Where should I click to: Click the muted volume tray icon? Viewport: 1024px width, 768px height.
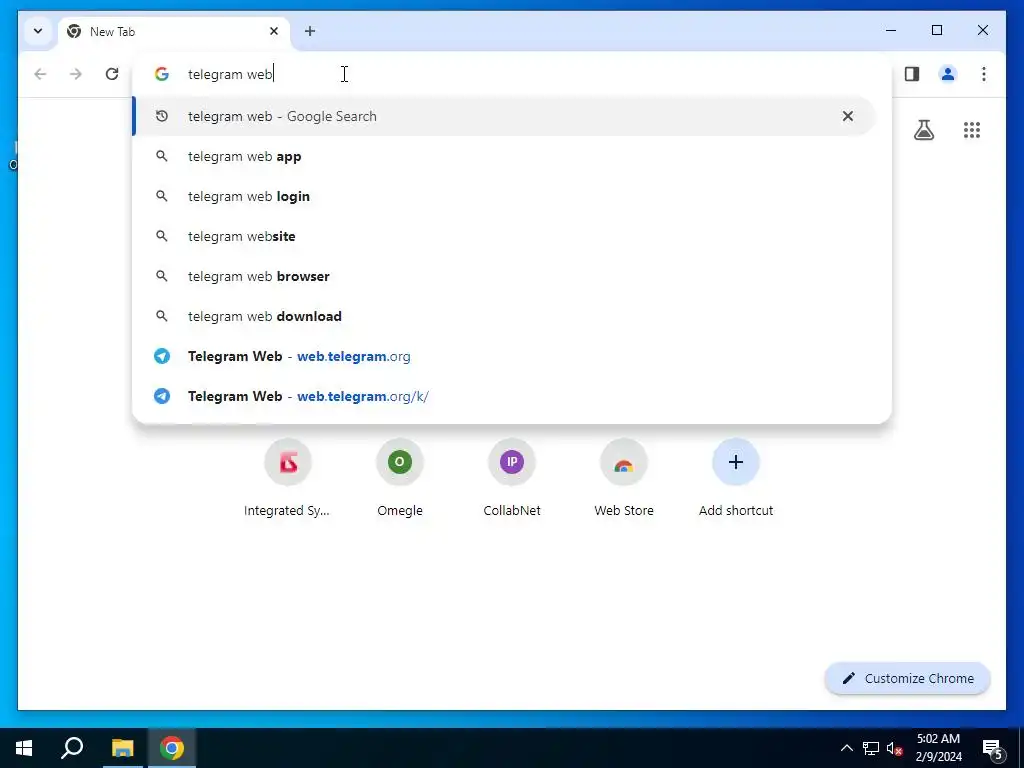pyautogui.click(x=894, y=748)
